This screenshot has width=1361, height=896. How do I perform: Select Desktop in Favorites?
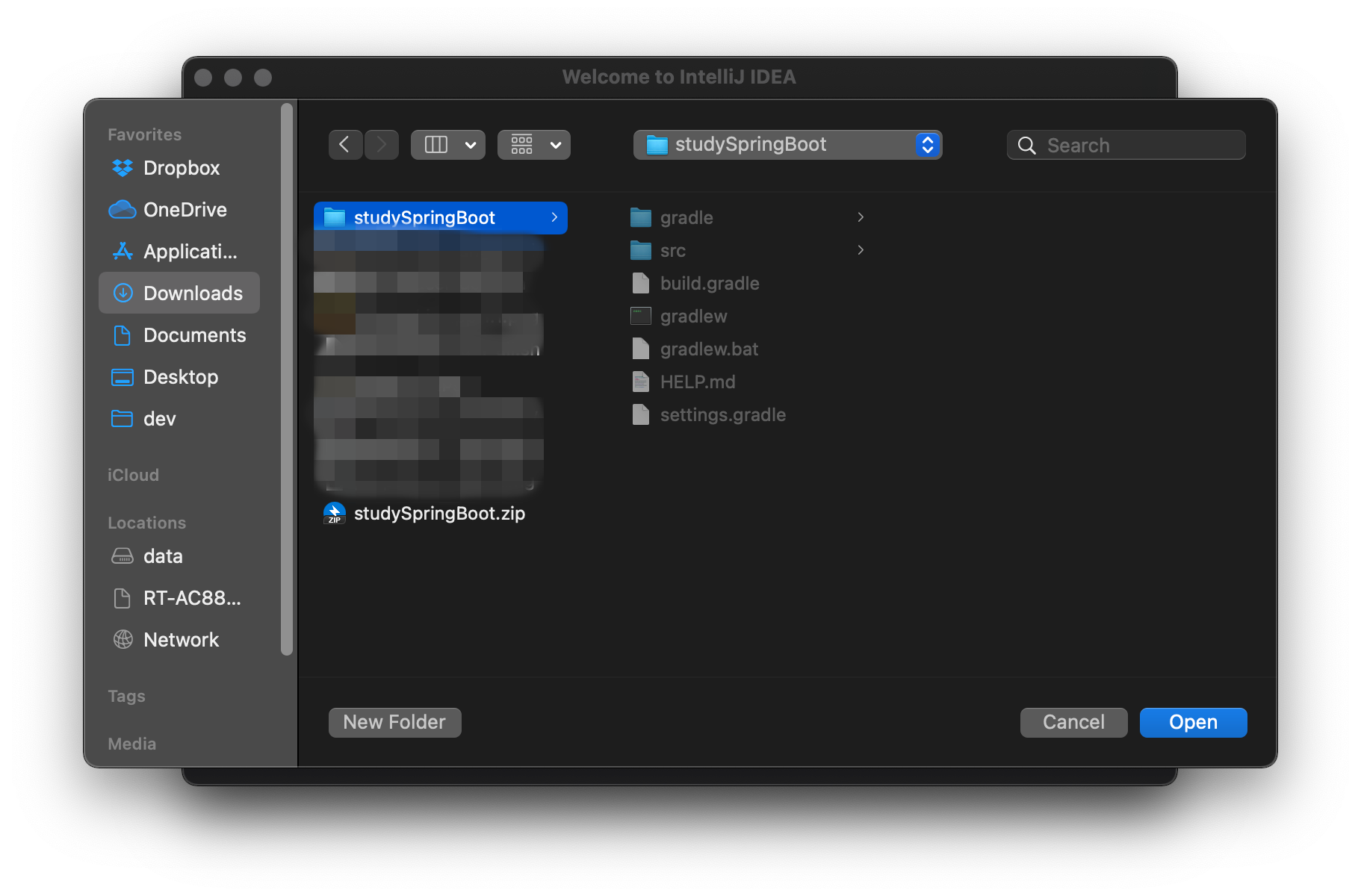(181, 377)
